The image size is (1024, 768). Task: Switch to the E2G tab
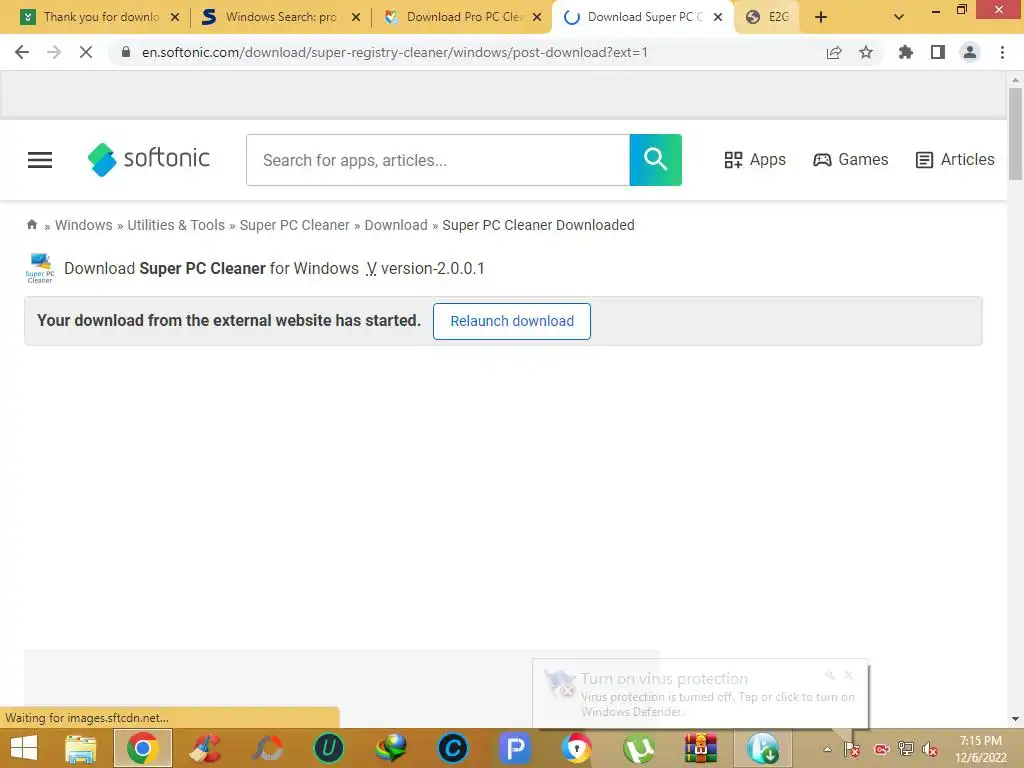point(769,17)
